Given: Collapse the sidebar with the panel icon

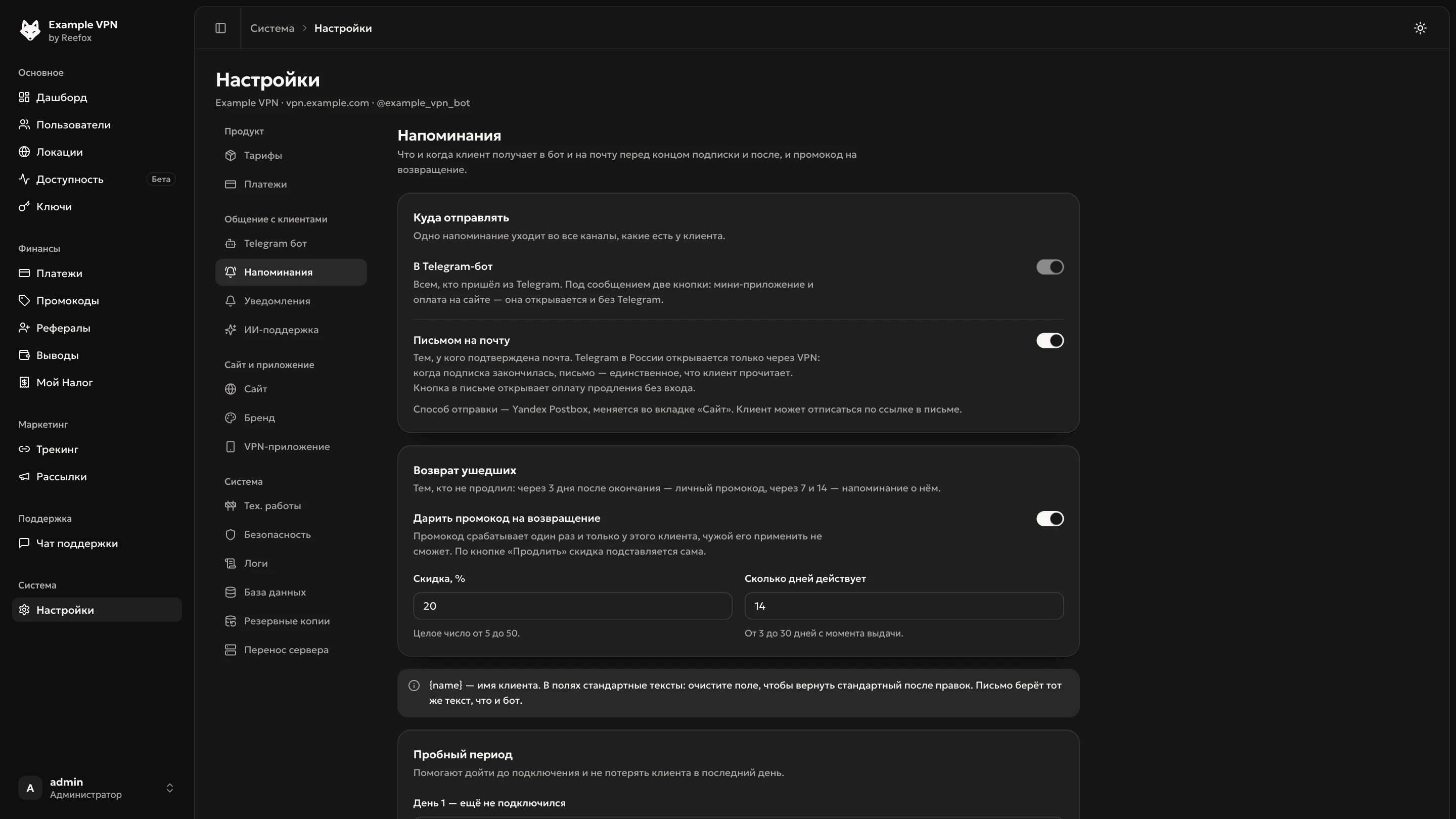Looking at the screenshot, I should (x=220, y=28).
